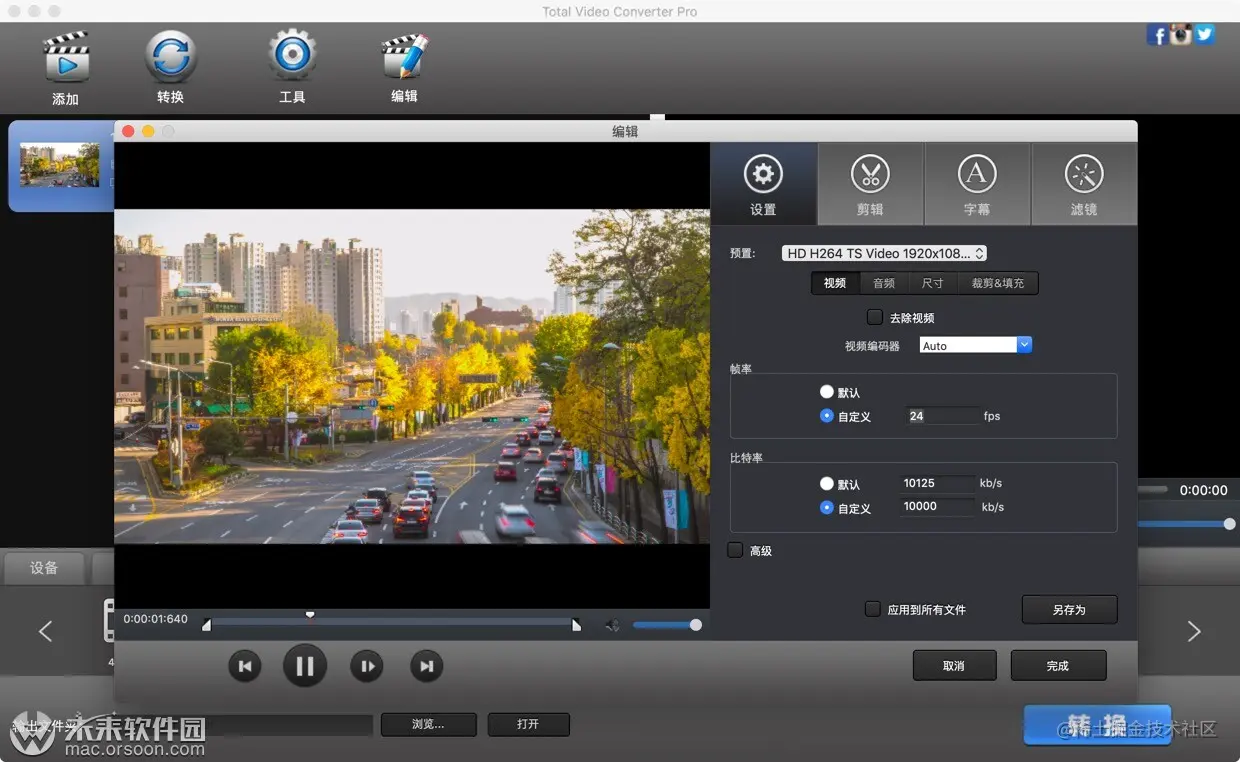Open the 滤镜 (Filter) panel
The image size is (1240, 762).
tap(1084, 182)
